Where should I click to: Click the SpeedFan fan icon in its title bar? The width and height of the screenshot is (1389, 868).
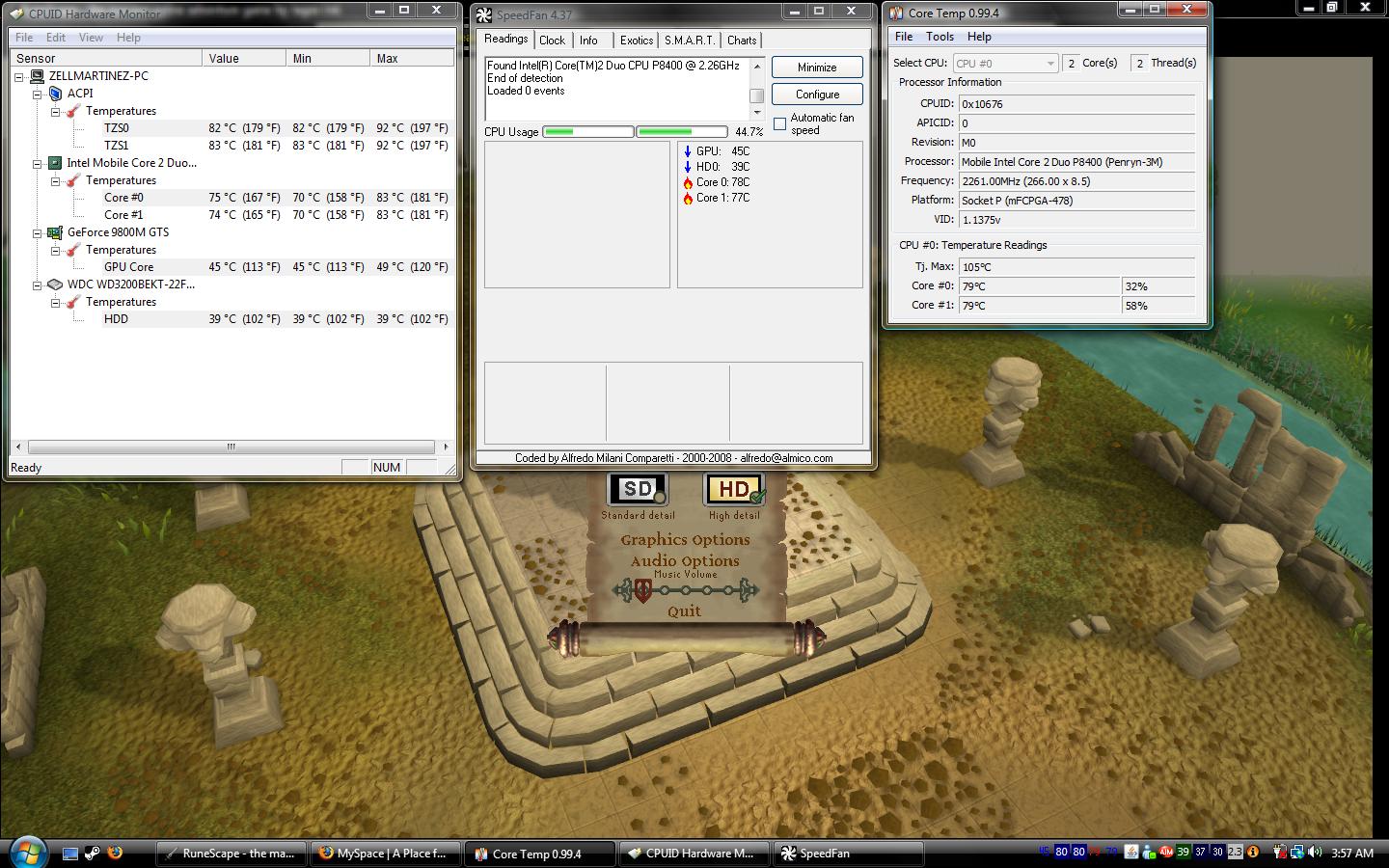pyautogui.click(x=485, y=14)
